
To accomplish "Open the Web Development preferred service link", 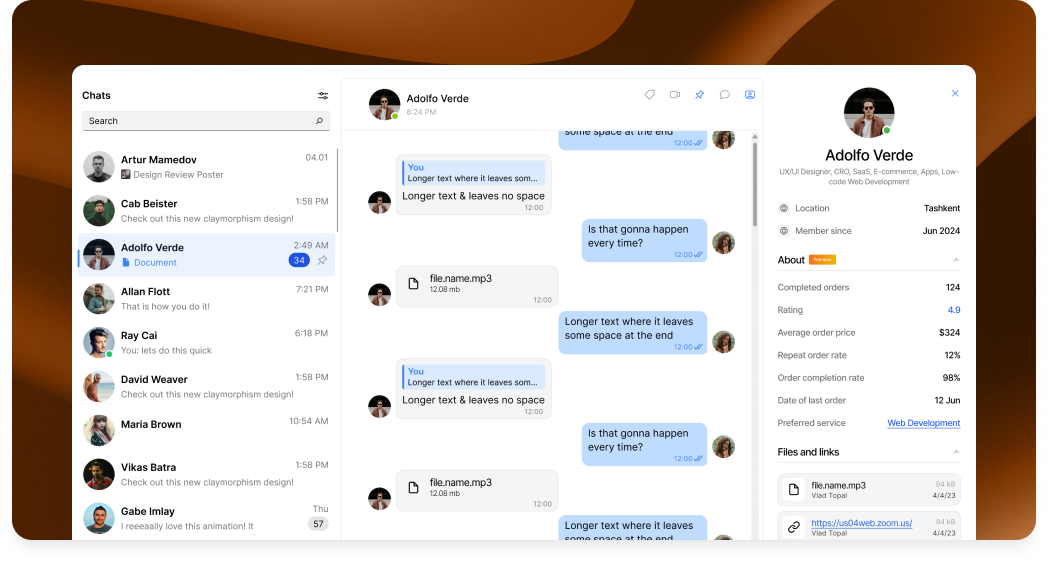I will click(x=923, y=424).
